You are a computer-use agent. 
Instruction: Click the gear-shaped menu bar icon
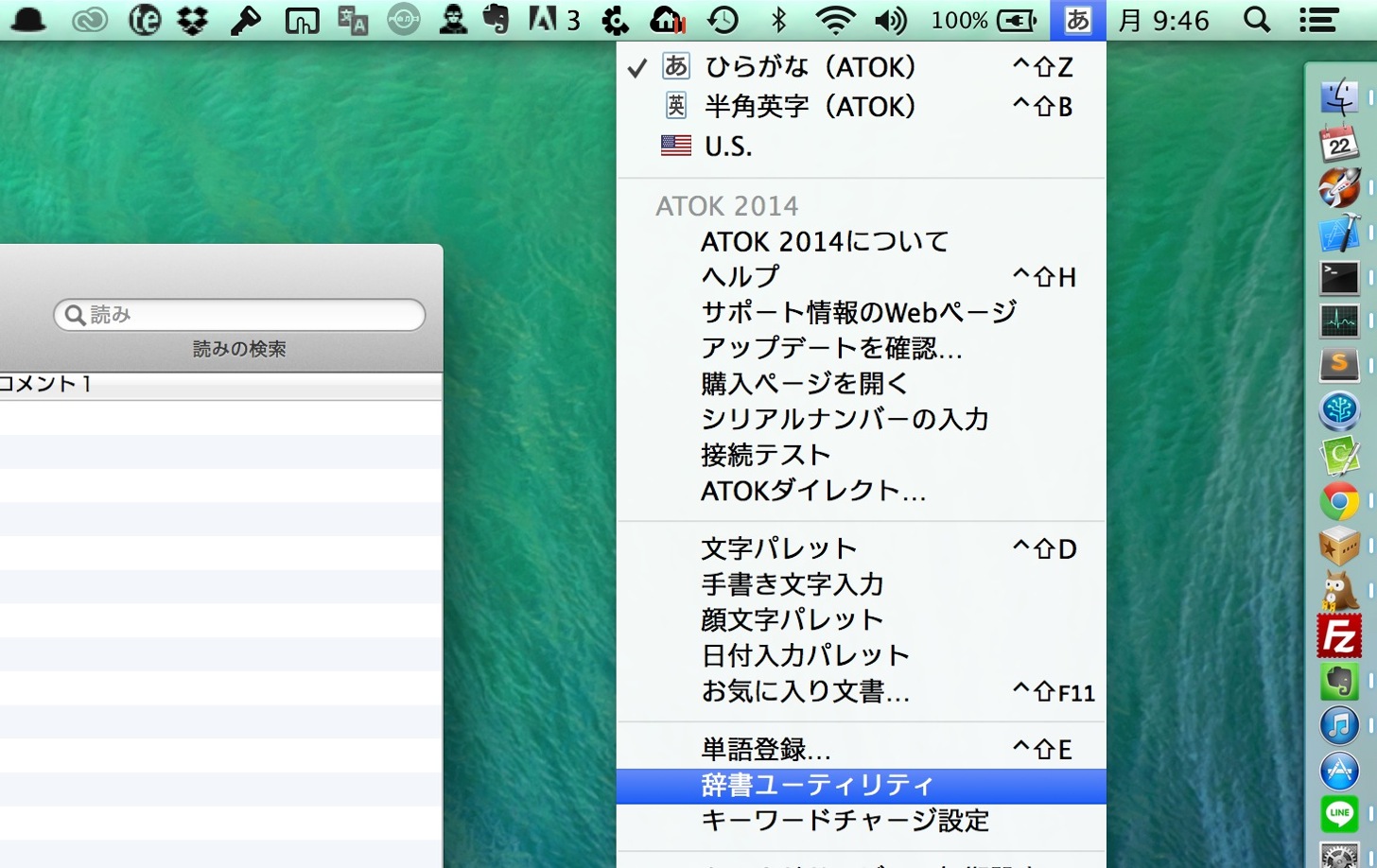[616, 20]
